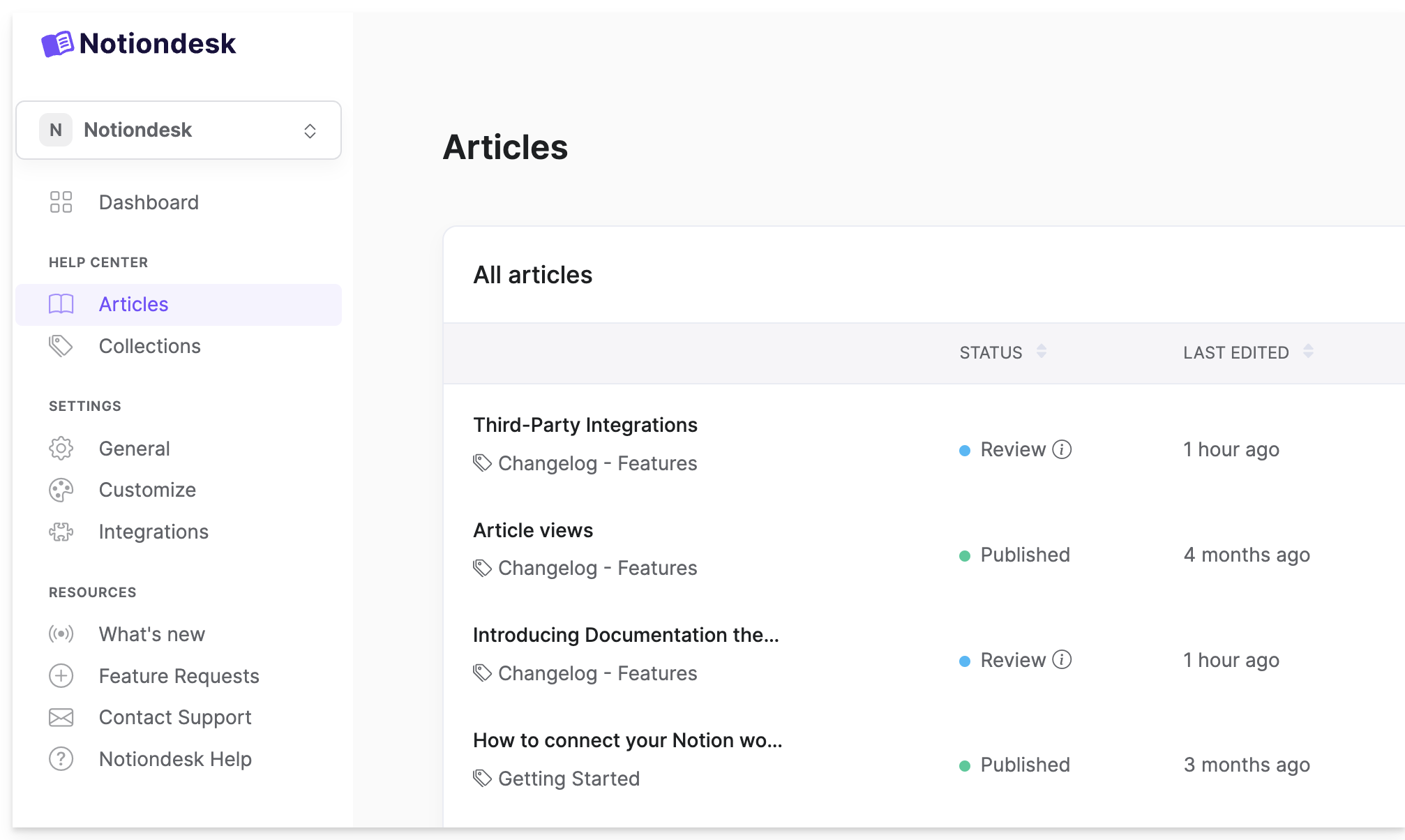Click the tag icon under Article views

click(x=483, y=568)
